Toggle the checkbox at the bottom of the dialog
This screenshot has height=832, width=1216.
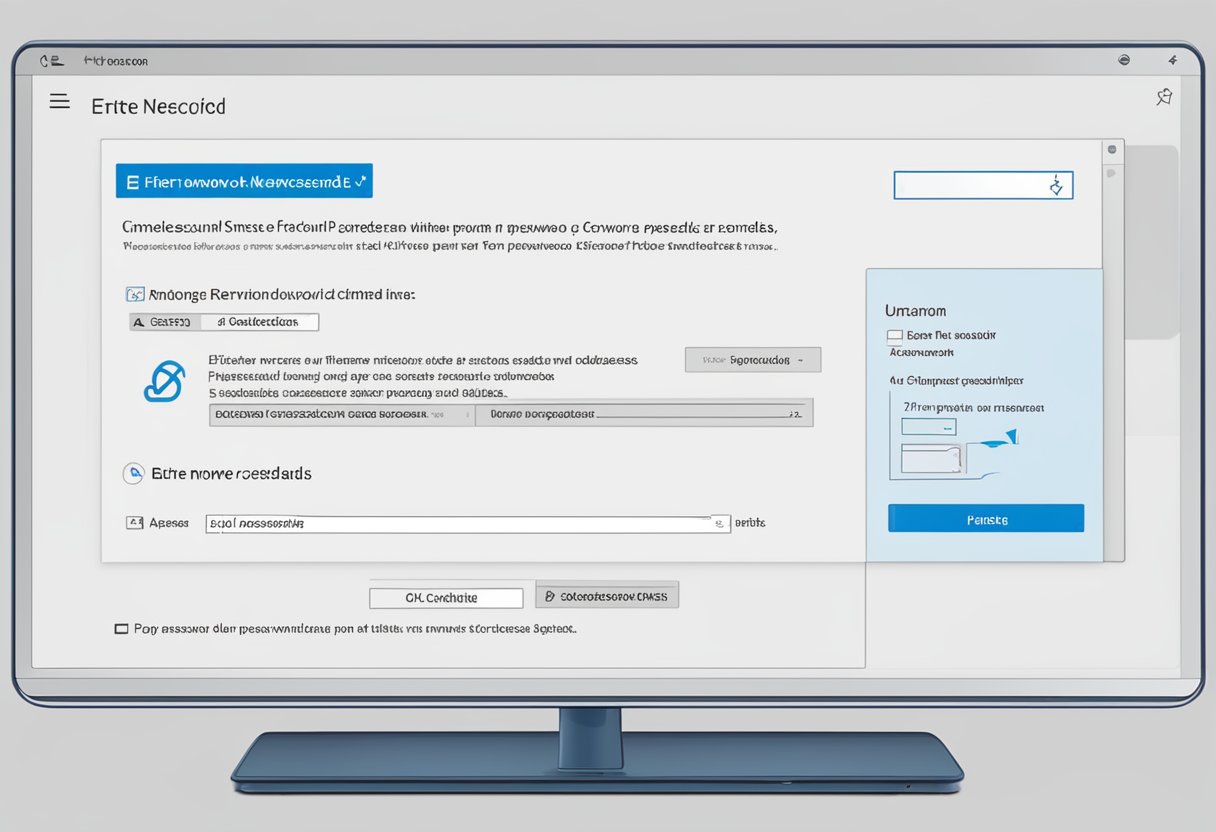[x=120, y=627]
